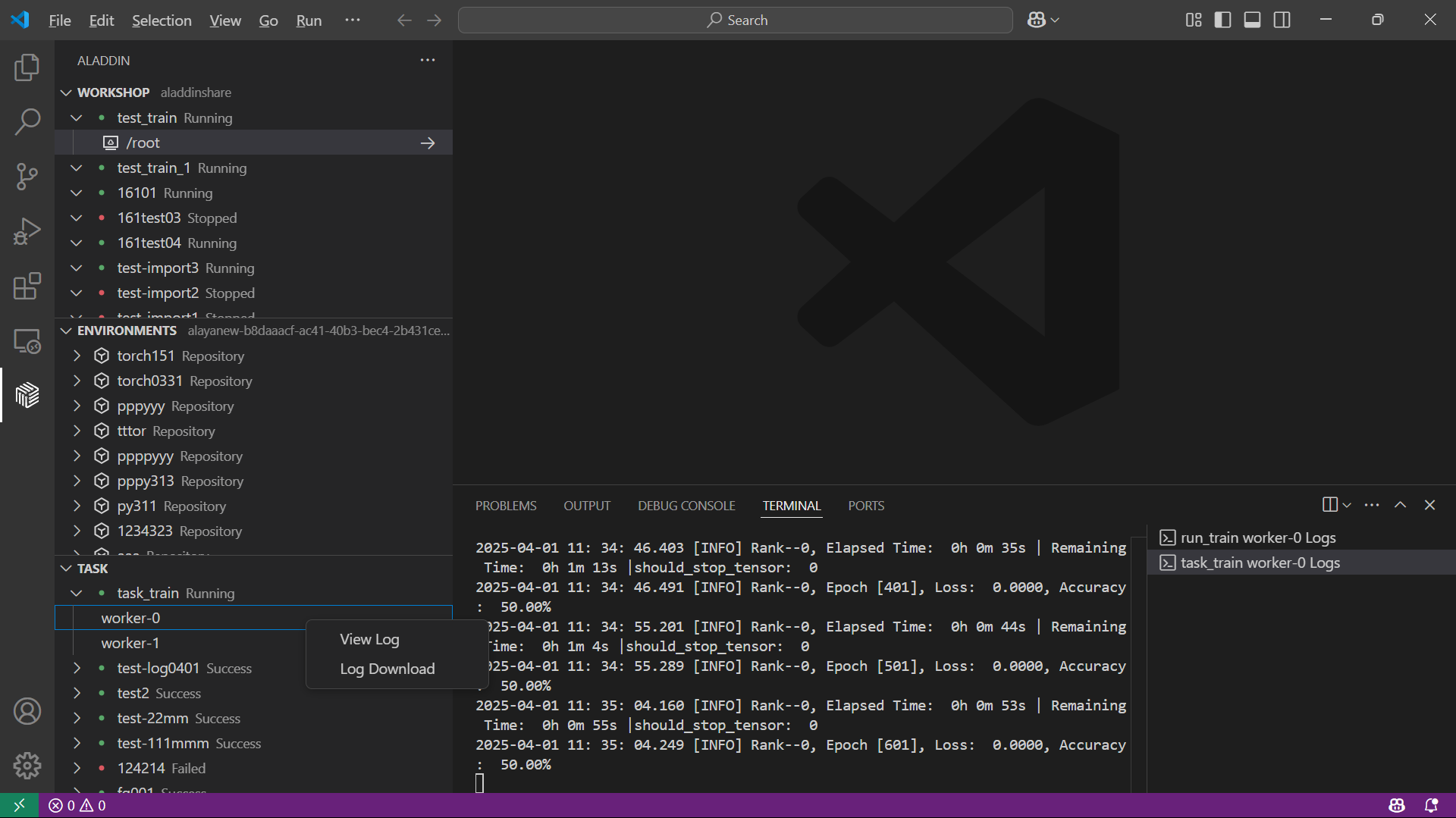This screenshot has width=1456, height=818.
Task: Switch to the OUTPUT tab
Action: pyautogui.click(x=587, y=506)
